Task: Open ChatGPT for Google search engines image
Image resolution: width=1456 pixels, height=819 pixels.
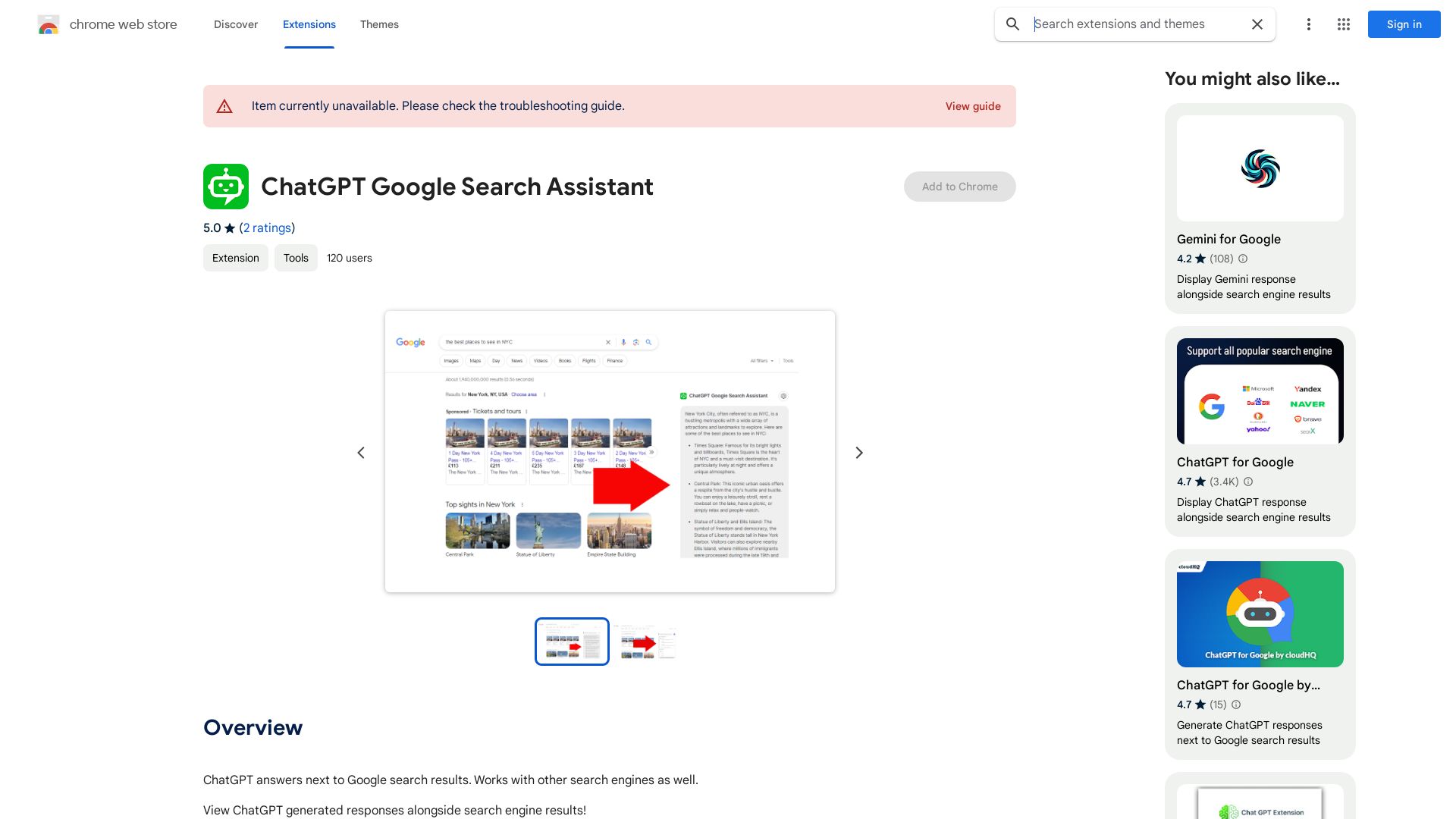Action: click(x=1260, y=391)
